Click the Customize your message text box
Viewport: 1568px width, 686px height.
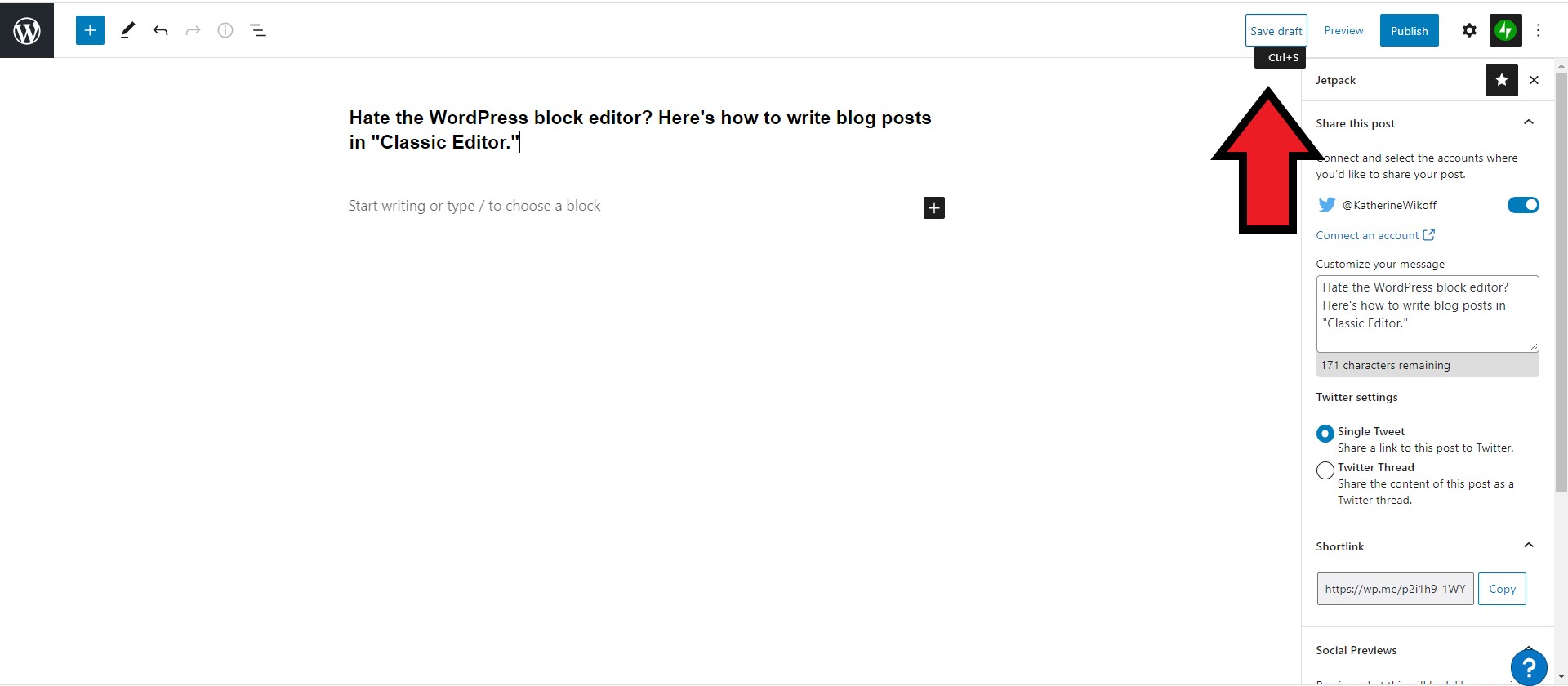click(x=1427, y=314)
